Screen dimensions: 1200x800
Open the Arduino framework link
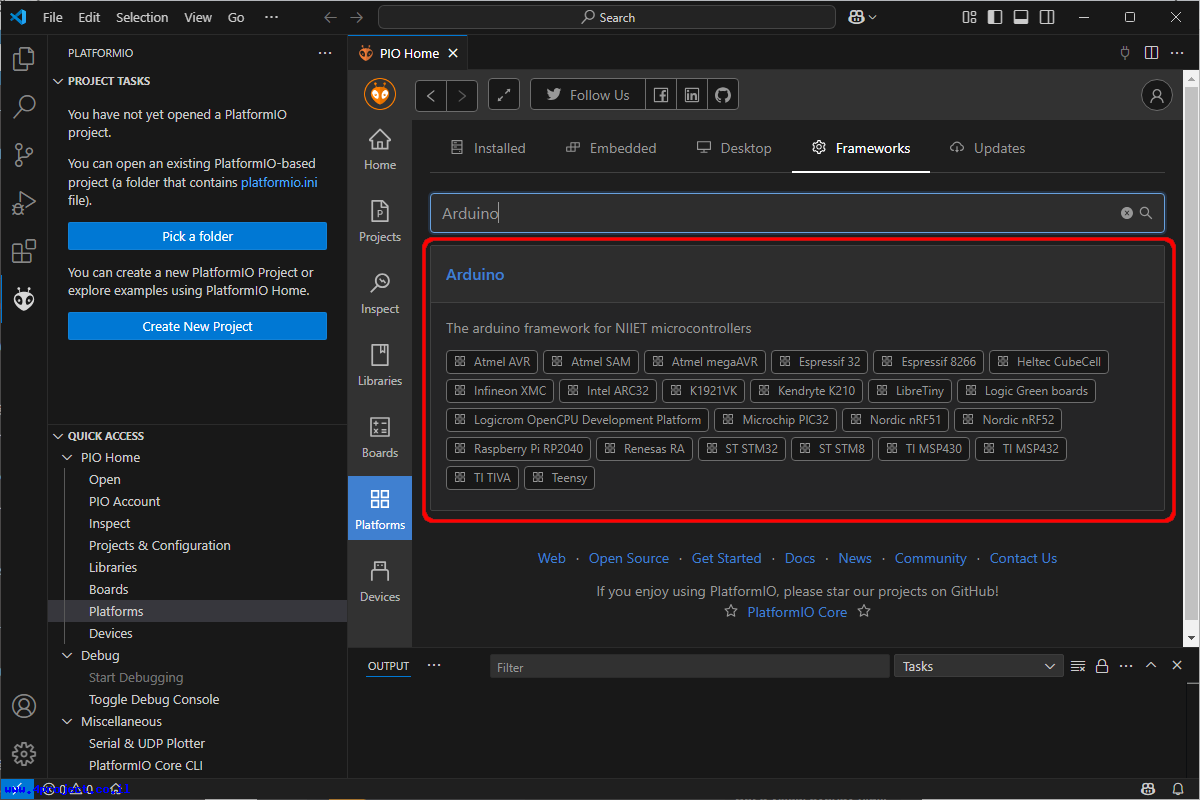[475, 274]
